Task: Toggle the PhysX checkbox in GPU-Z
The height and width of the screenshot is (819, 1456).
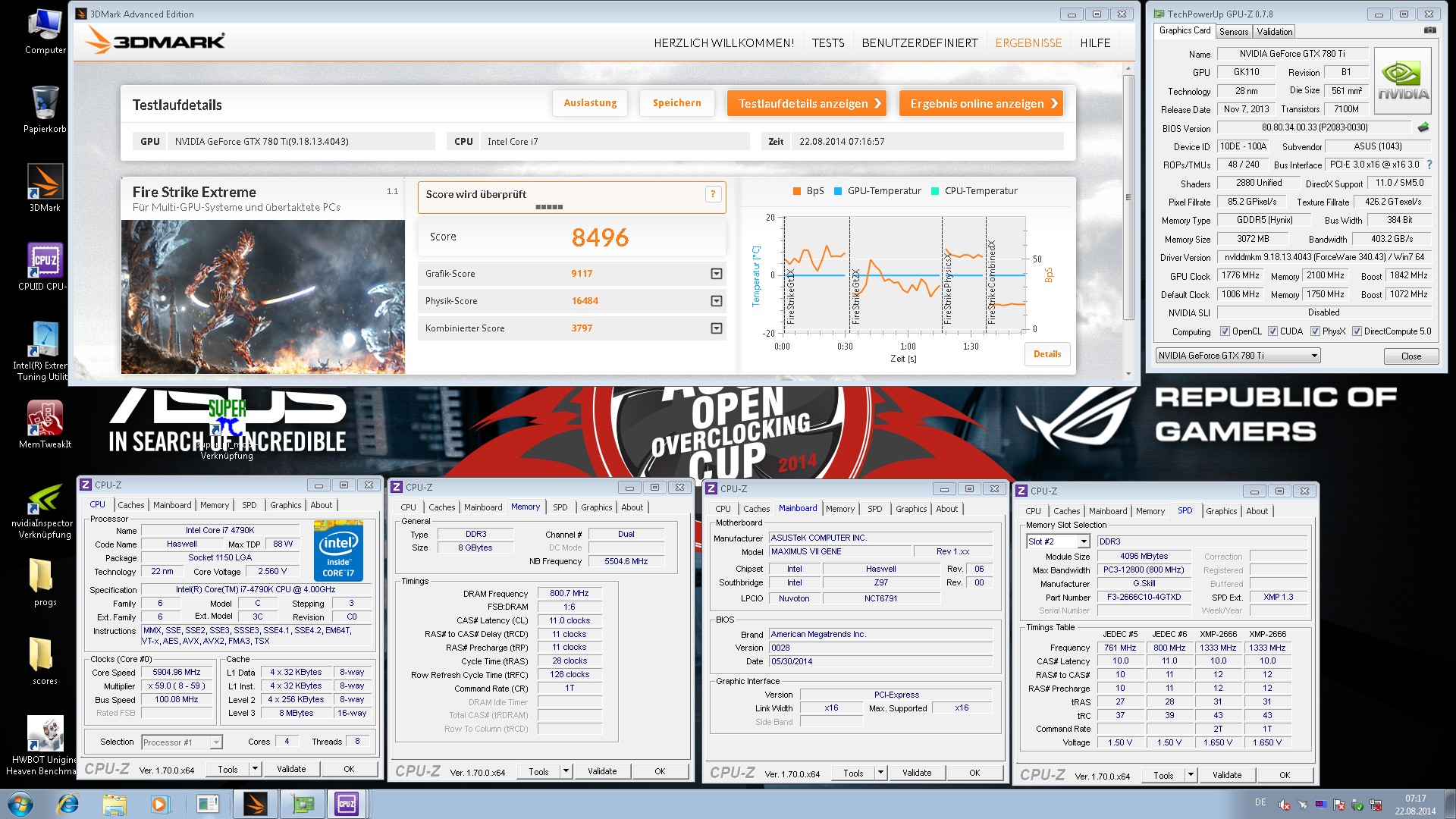Action: point(1315,331)
